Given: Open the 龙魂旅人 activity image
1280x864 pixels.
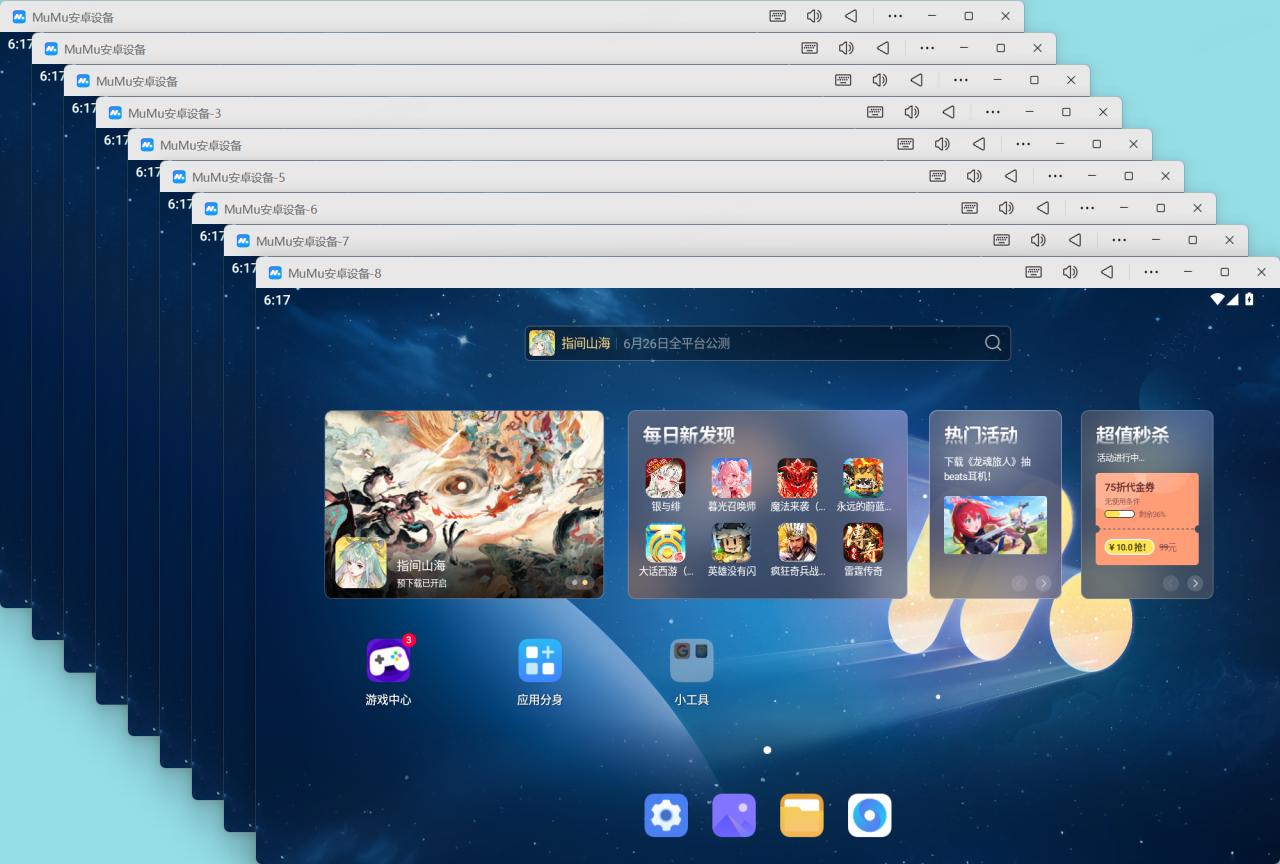Looking at the screenshot, I should [995, 525].
